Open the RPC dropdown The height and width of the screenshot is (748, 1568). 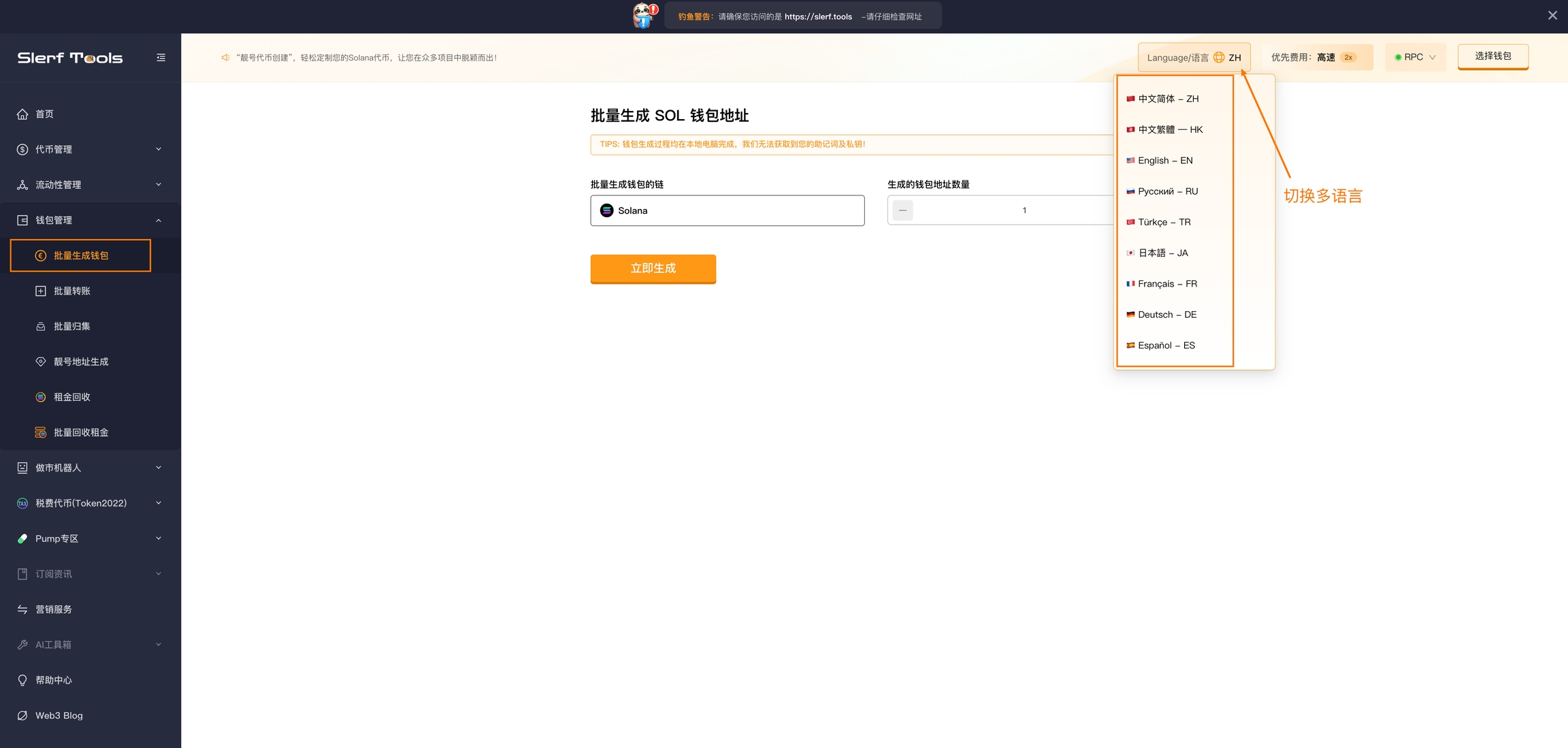1416,58
